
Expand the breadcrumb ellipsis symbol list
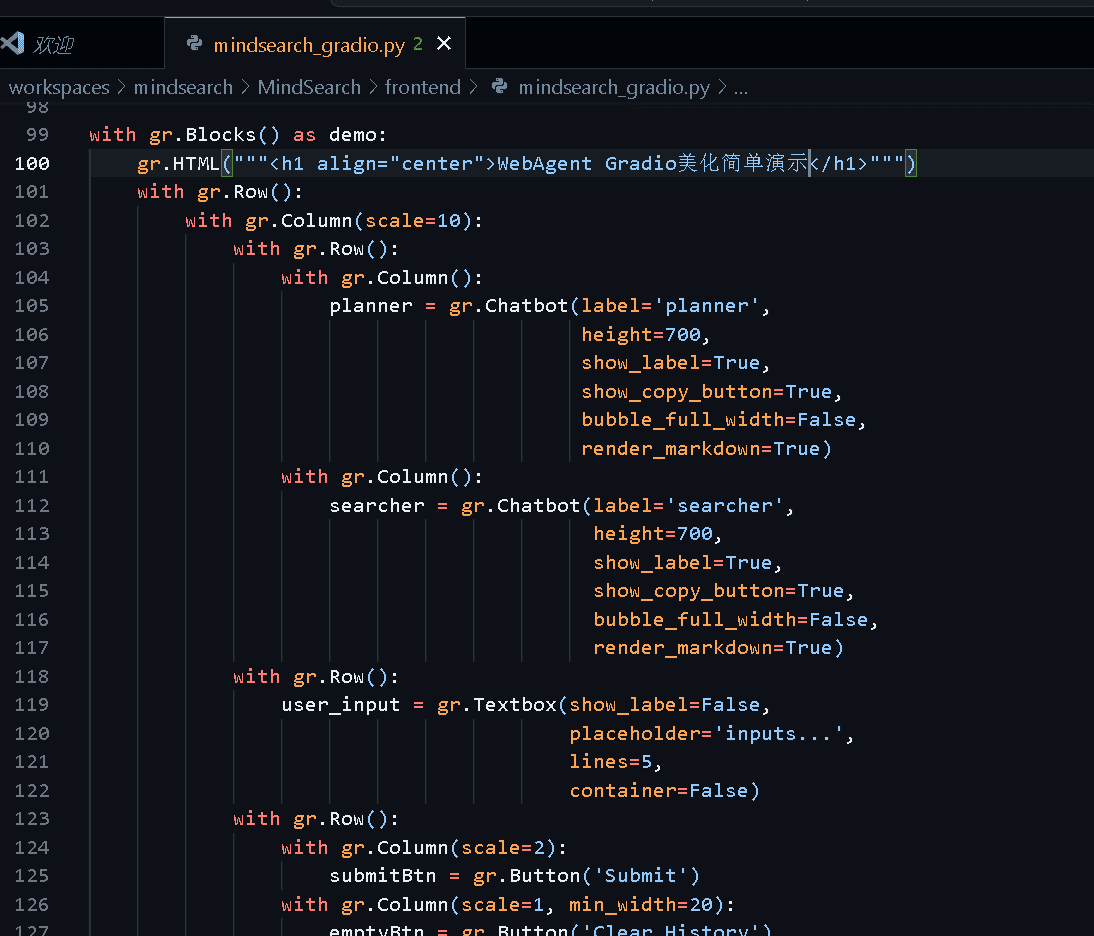click(x=741, y=87)
